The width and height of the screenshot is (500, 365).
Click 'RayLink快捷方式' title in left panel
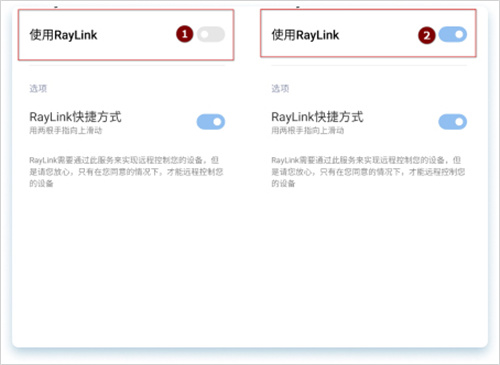pos(75,117)
